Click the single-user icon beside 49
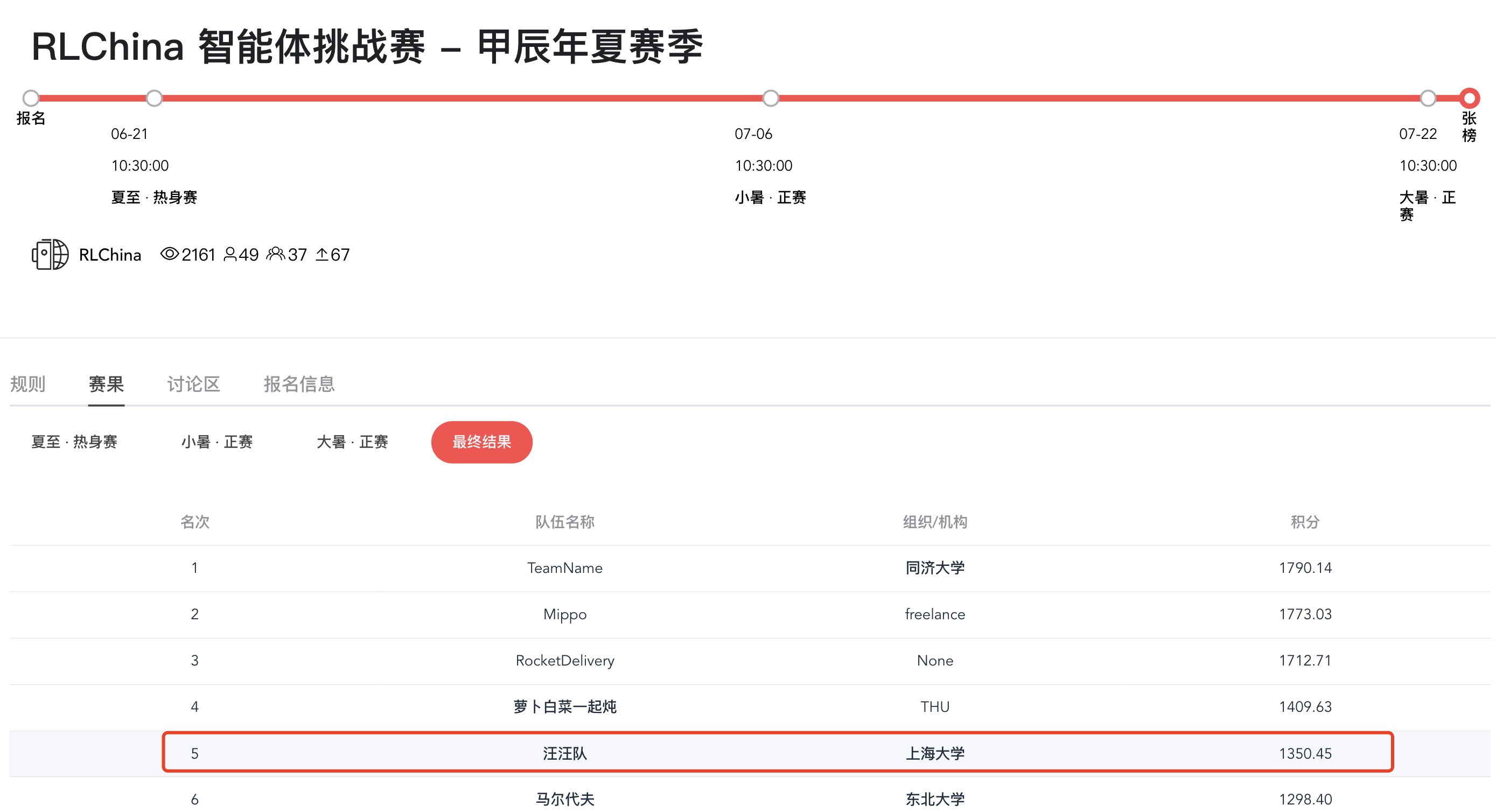The image size is (1496, 812). (x=230, y=254)
